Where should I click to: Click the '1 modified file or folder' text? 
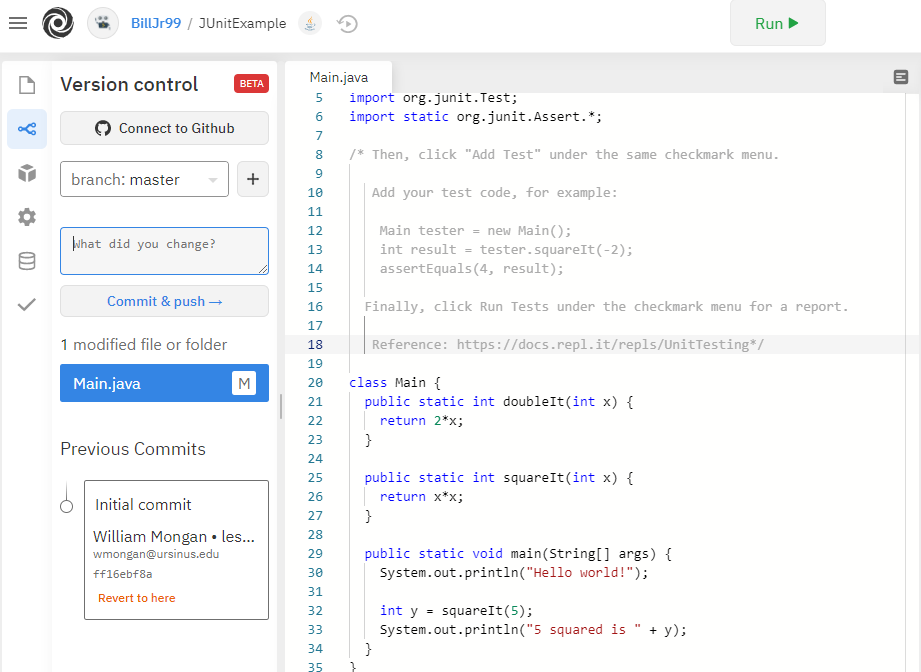(x=144, y=344)
